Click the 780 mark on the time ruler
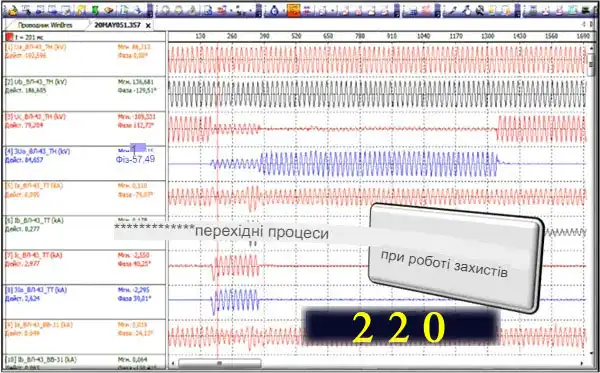 coord(360,36)
